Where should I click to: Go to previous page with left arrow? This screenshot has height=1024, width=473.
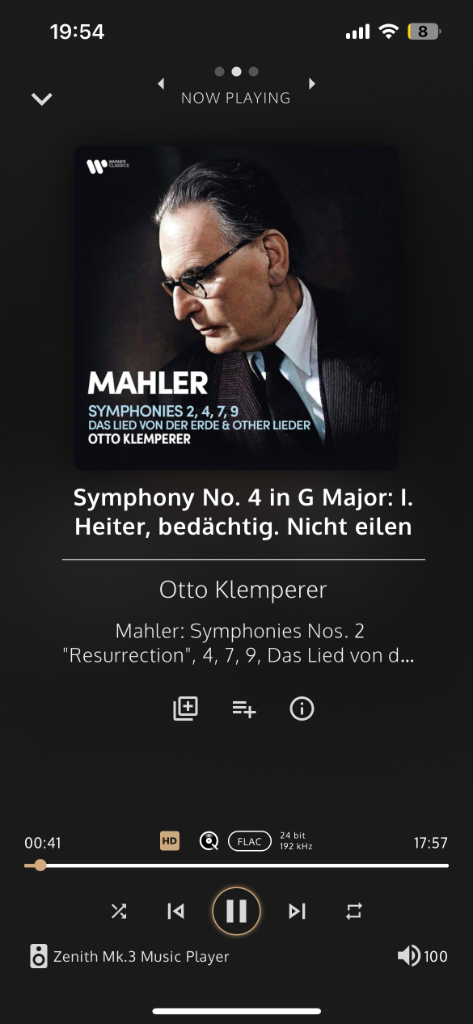click(x=161, y=84)
